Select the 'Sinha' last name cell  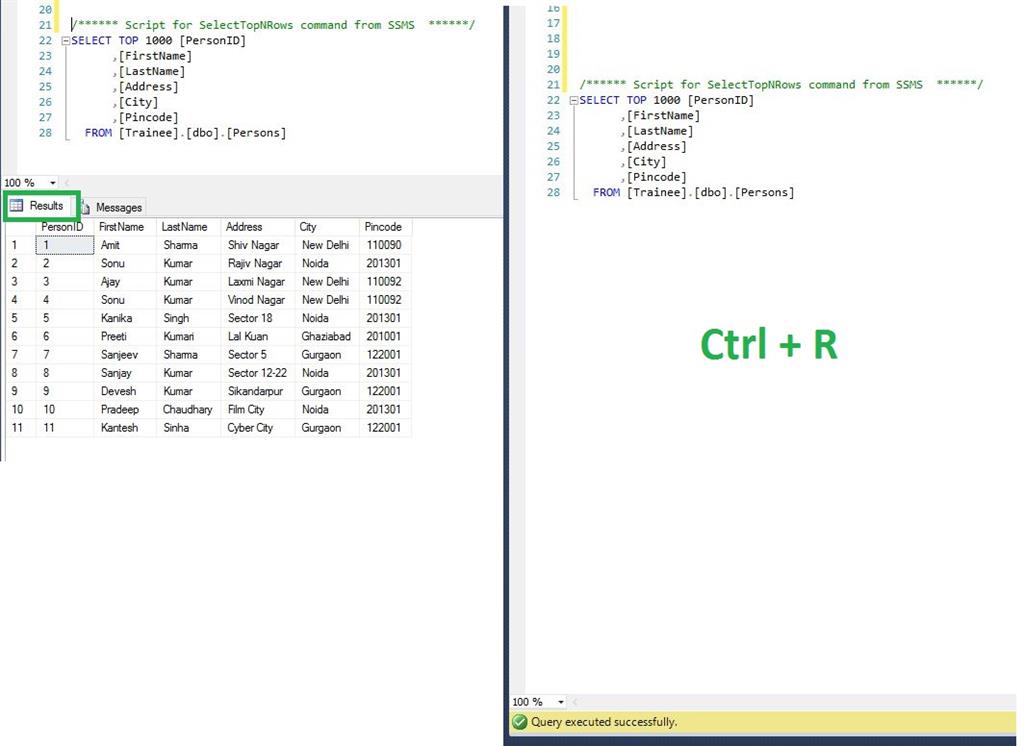189,428
